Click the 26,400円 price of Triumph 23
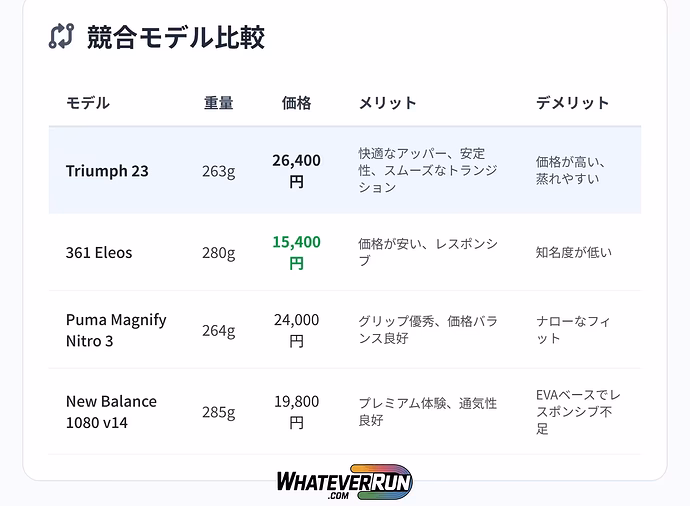Image resolution: width=690 pixels, height=506 pixels. (296, 171)
